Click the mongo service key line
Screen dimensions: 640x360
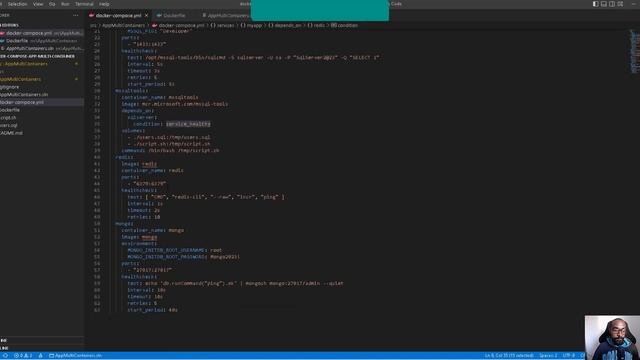pos(124,224)
